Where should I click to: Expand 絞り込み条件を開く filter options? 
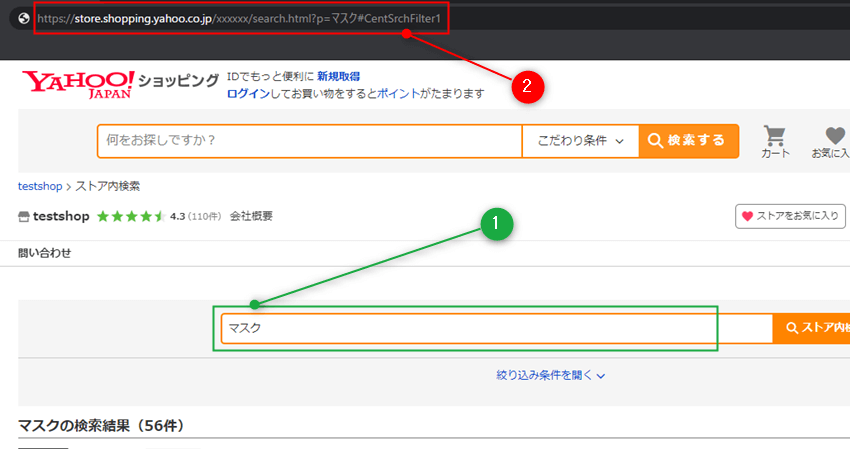click(x=551, y=375)
